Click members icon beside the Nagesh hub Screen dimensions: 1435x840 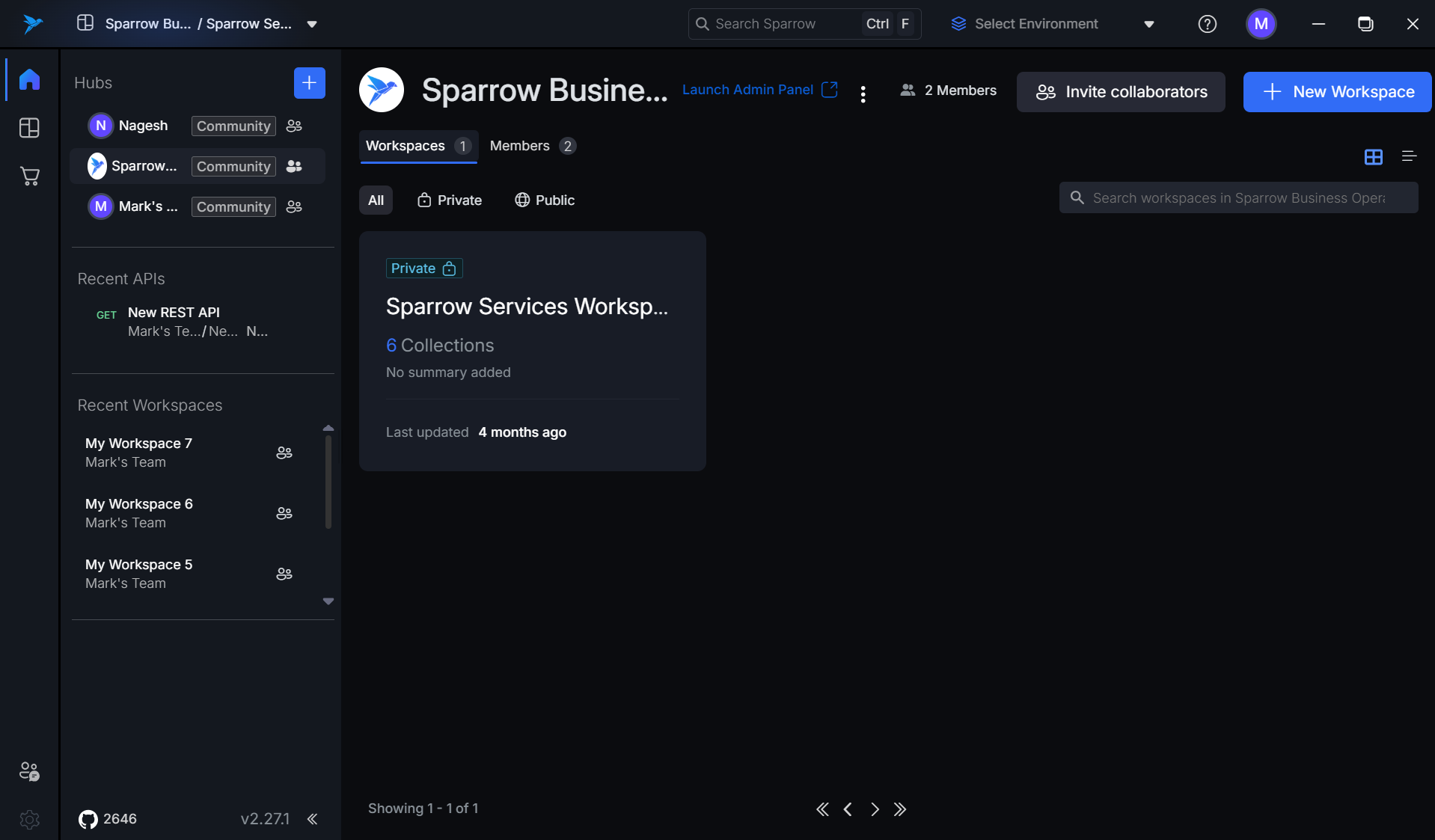294,126
